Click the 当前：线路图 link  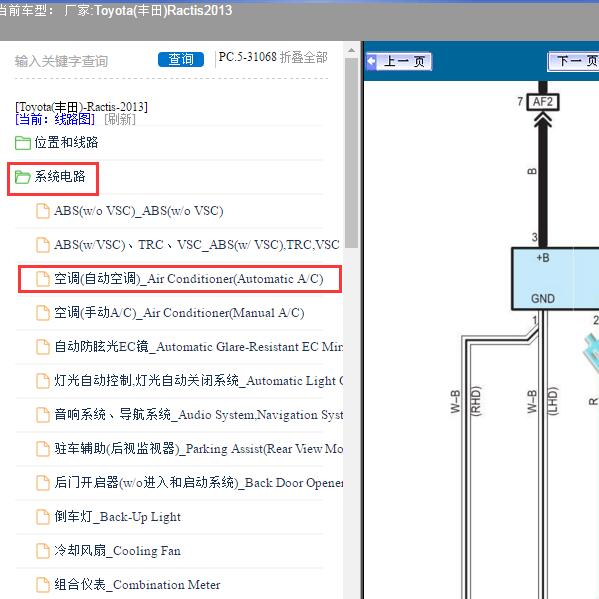(x=55, y=119)
